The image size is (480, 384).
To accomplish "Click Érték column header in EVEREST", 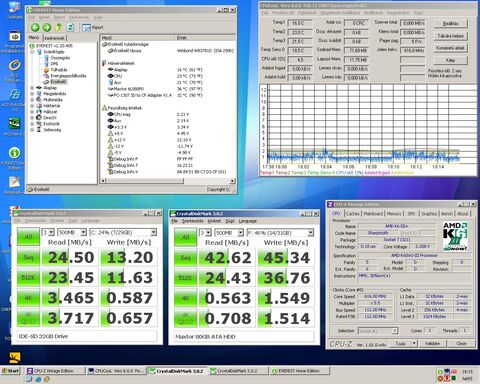I will (205, 38).
